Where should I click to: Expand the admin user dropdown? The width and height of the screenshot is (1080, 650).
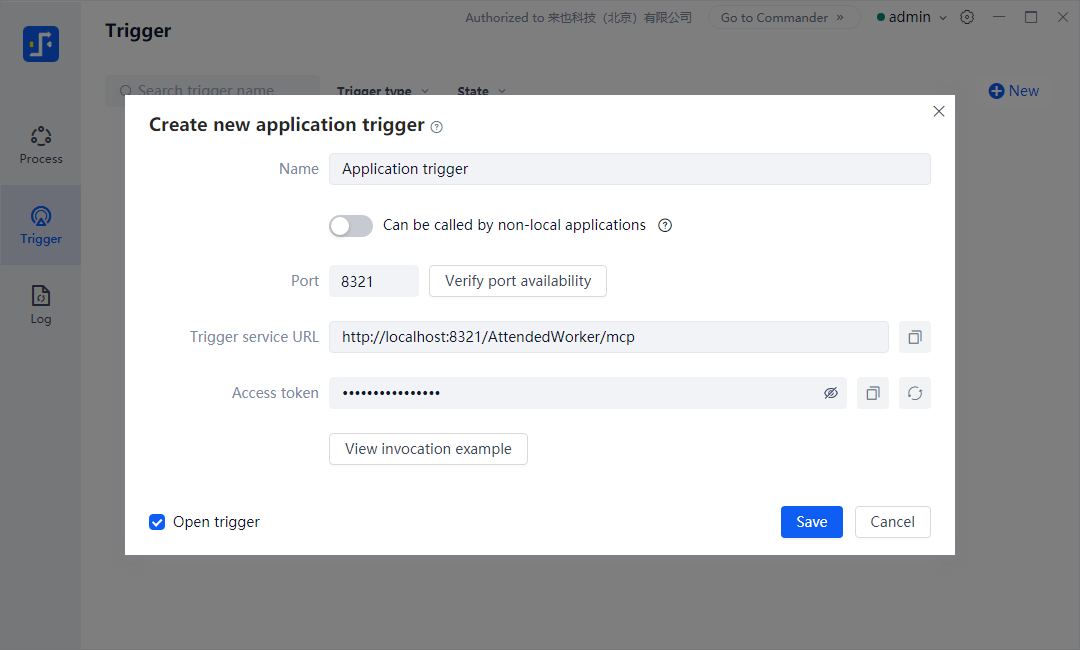pyautogui.click(x=912, y=17)
